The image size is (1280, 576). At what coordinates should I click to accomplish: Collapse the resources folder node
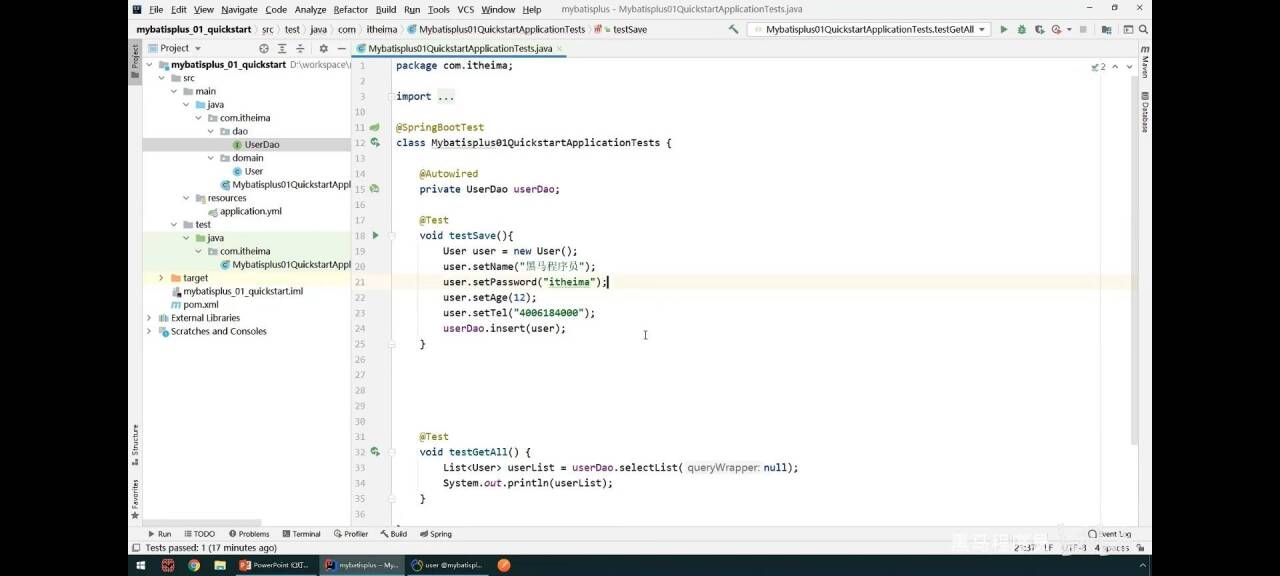tap(186, 198)
